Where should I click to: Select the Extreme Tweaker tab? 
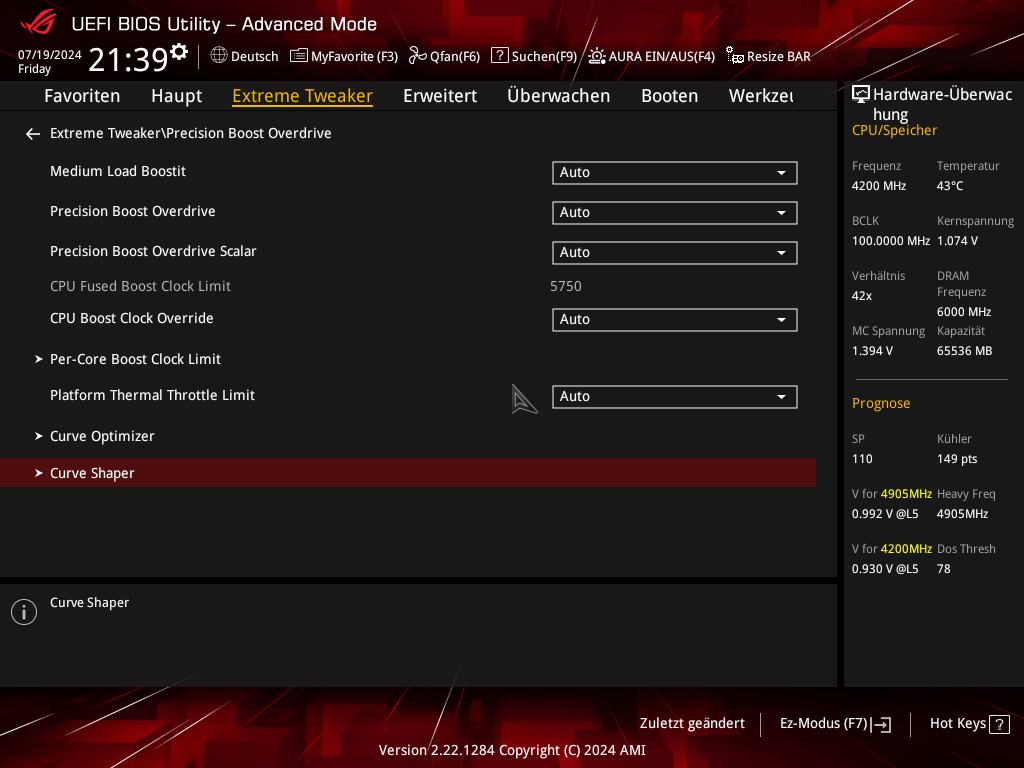point(302,96)
